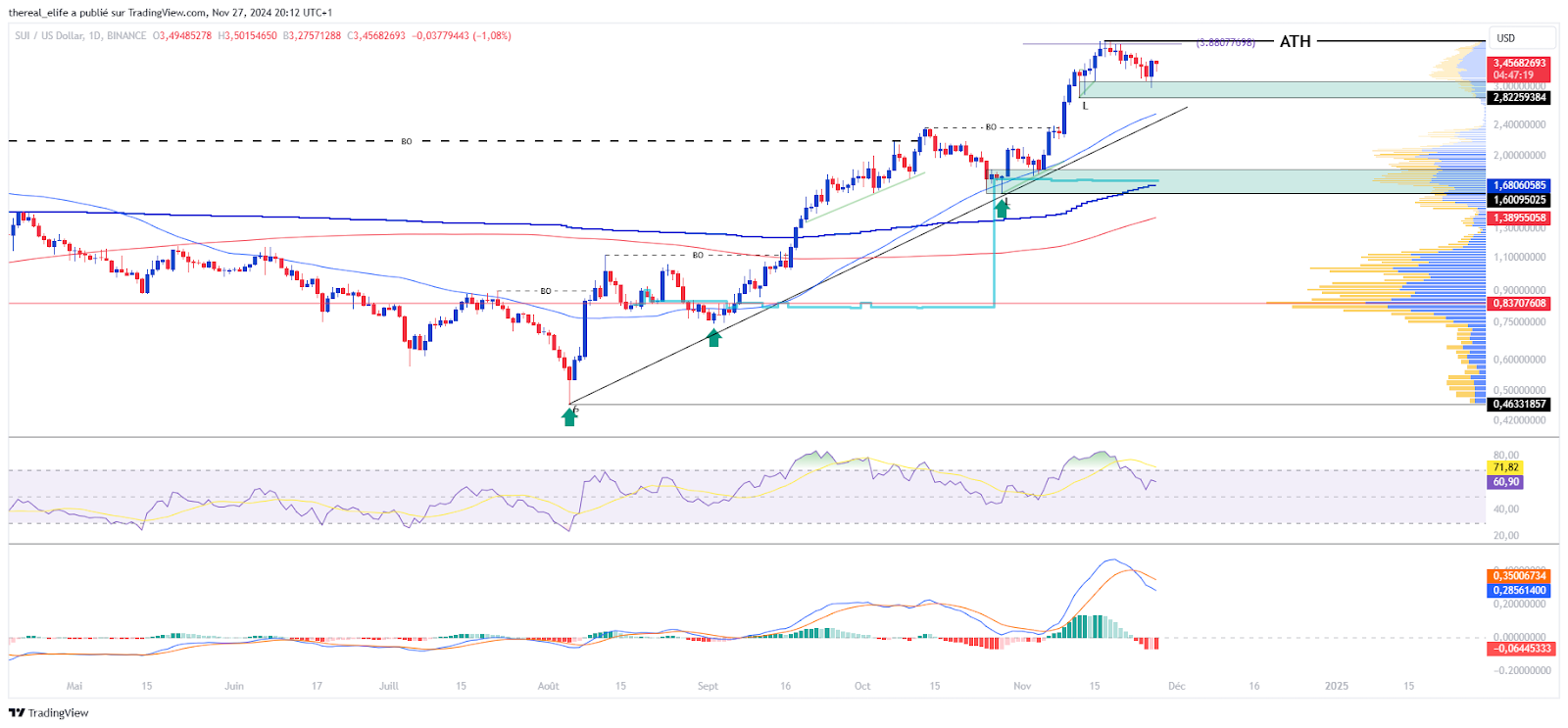Click the 1,10000000 price axis value
The width and height of the screenshot is (1568, 728).
(1519, 257)
